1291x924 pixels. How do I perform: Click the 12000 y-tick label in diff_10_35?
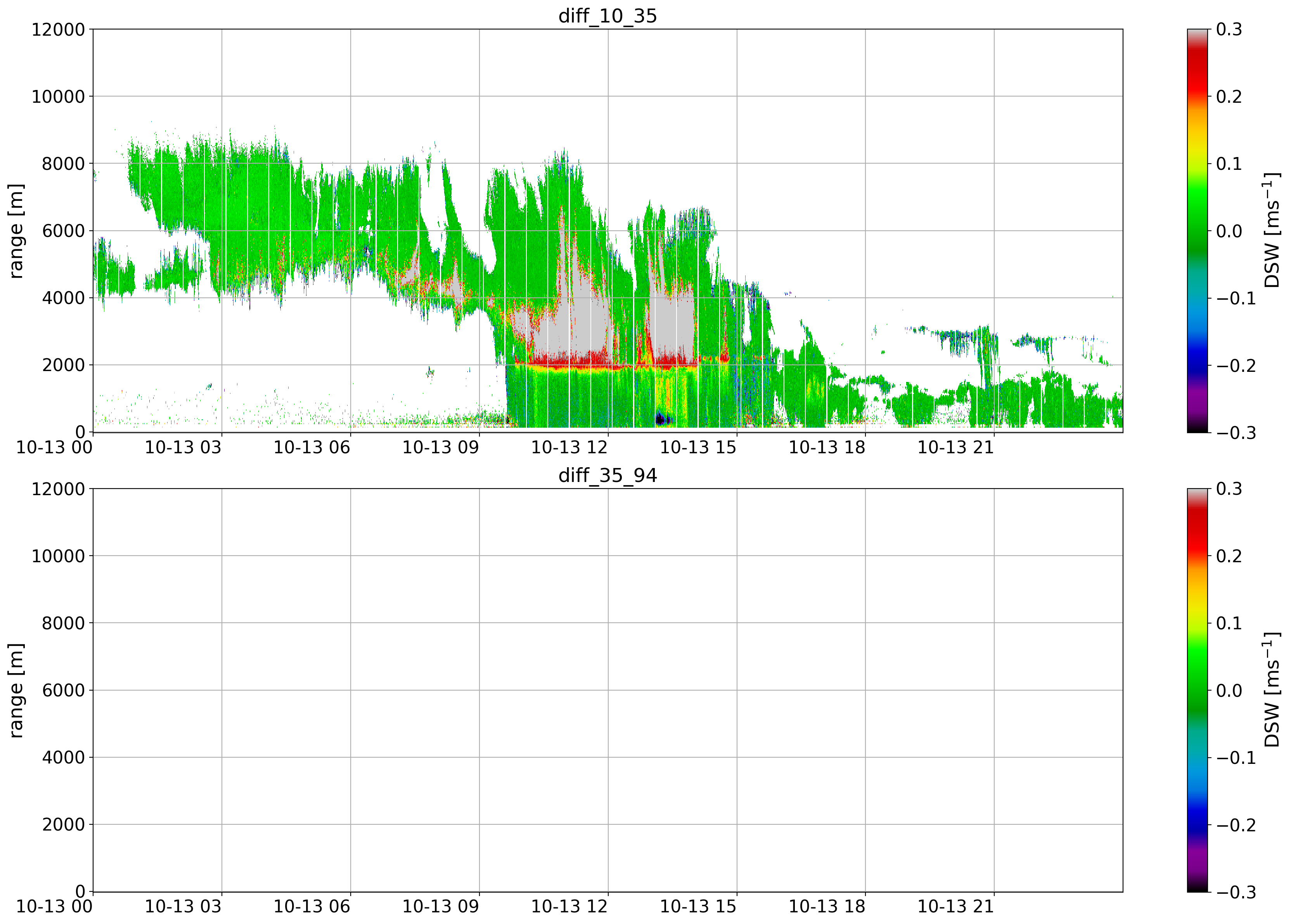click(x=58, y=29)
